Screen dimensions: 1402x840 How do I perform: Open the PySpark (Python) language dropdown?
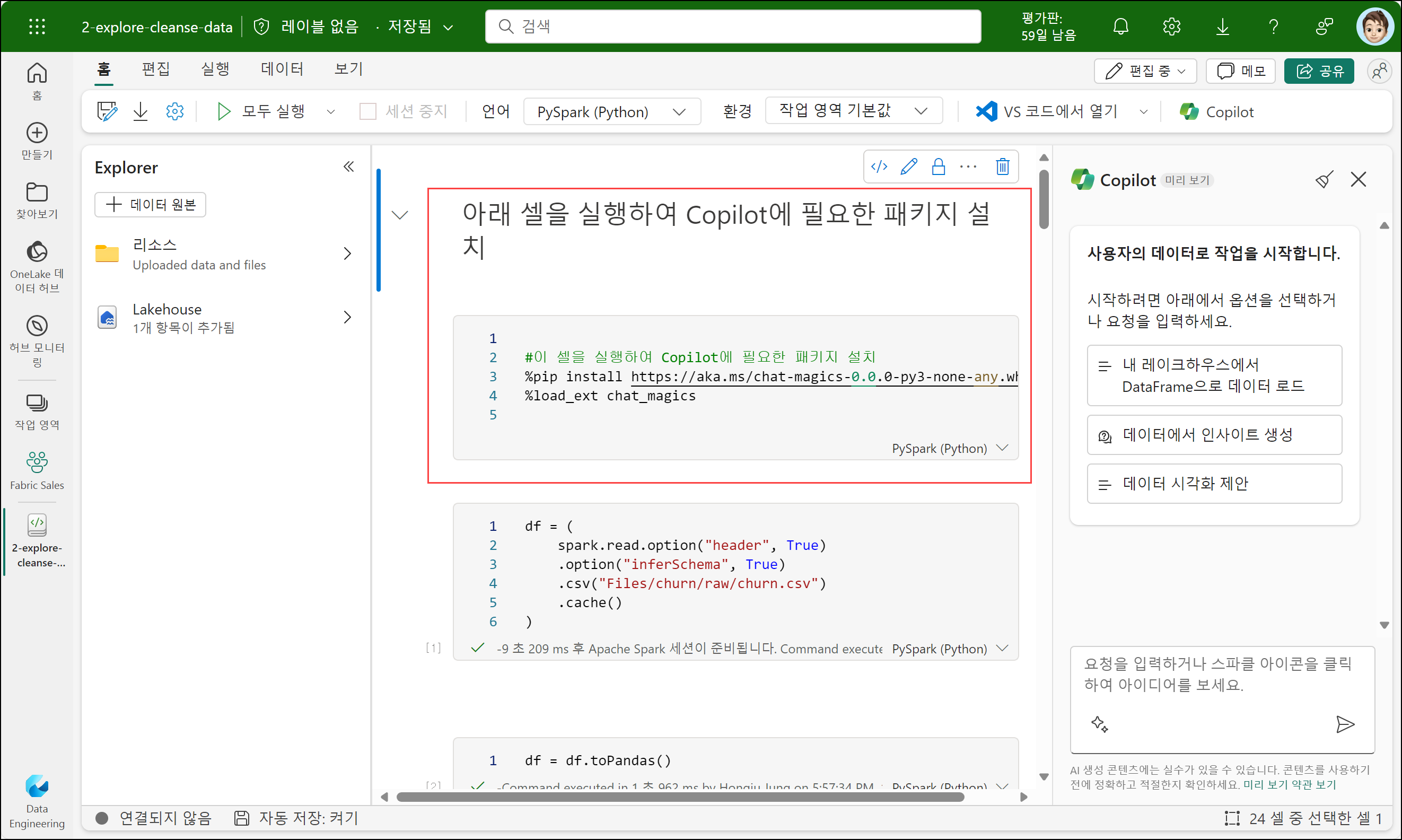point(611,111)
